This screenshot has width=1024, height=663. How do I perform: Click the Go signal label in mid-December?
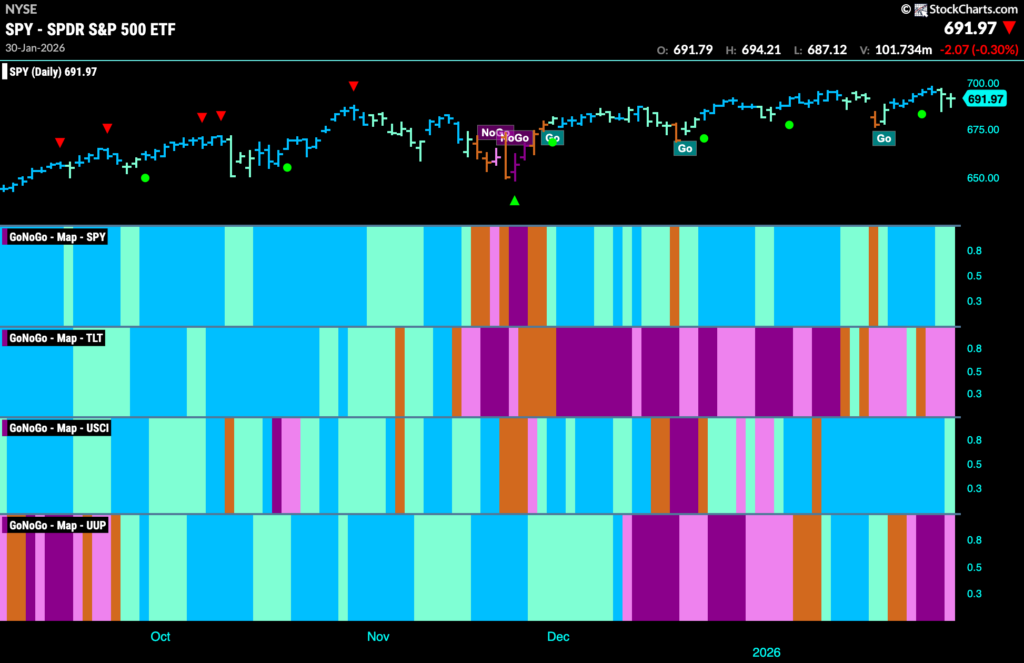(685, 148)
